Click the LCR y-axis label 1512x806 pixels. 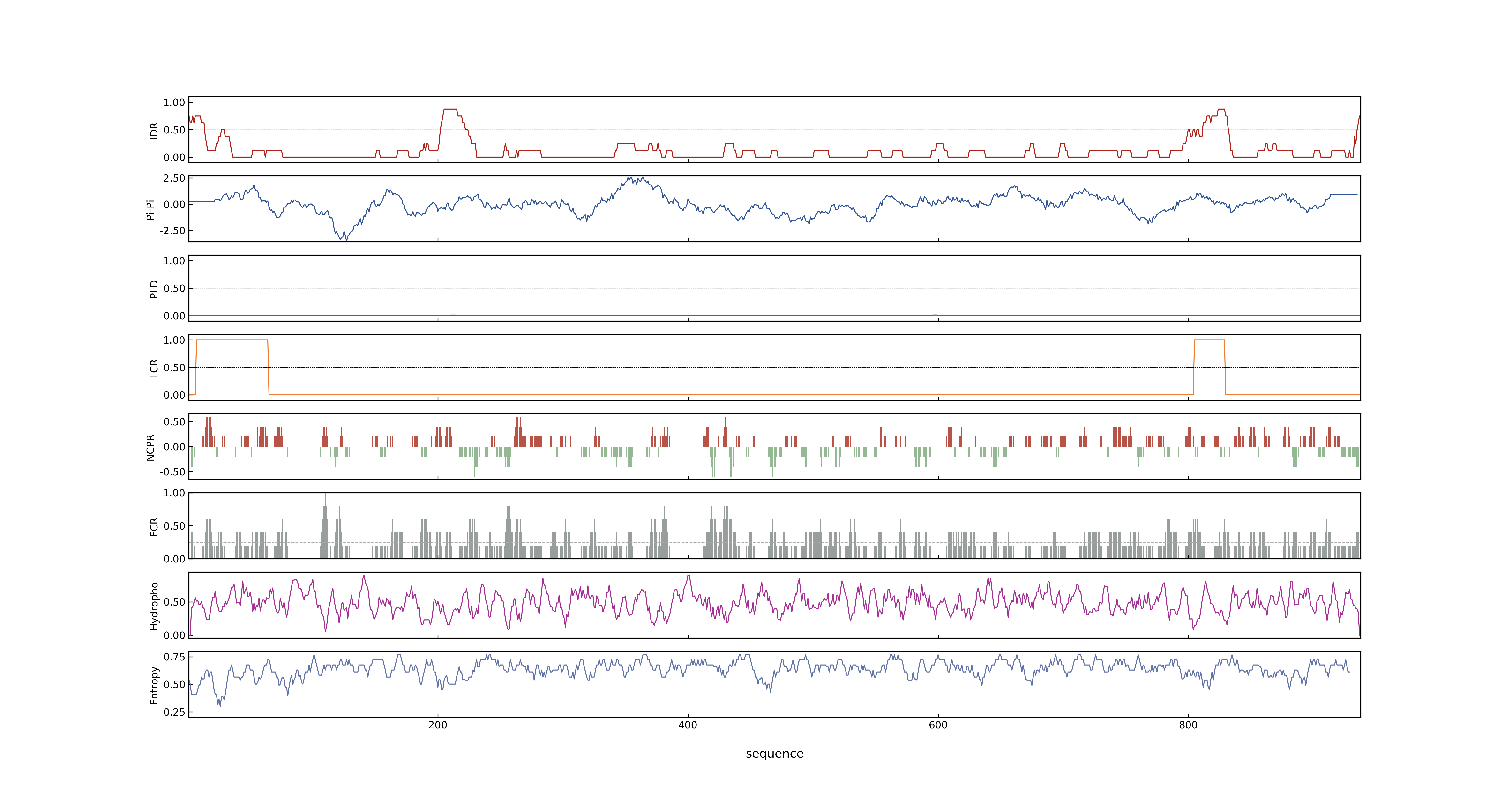click(154, 368)
